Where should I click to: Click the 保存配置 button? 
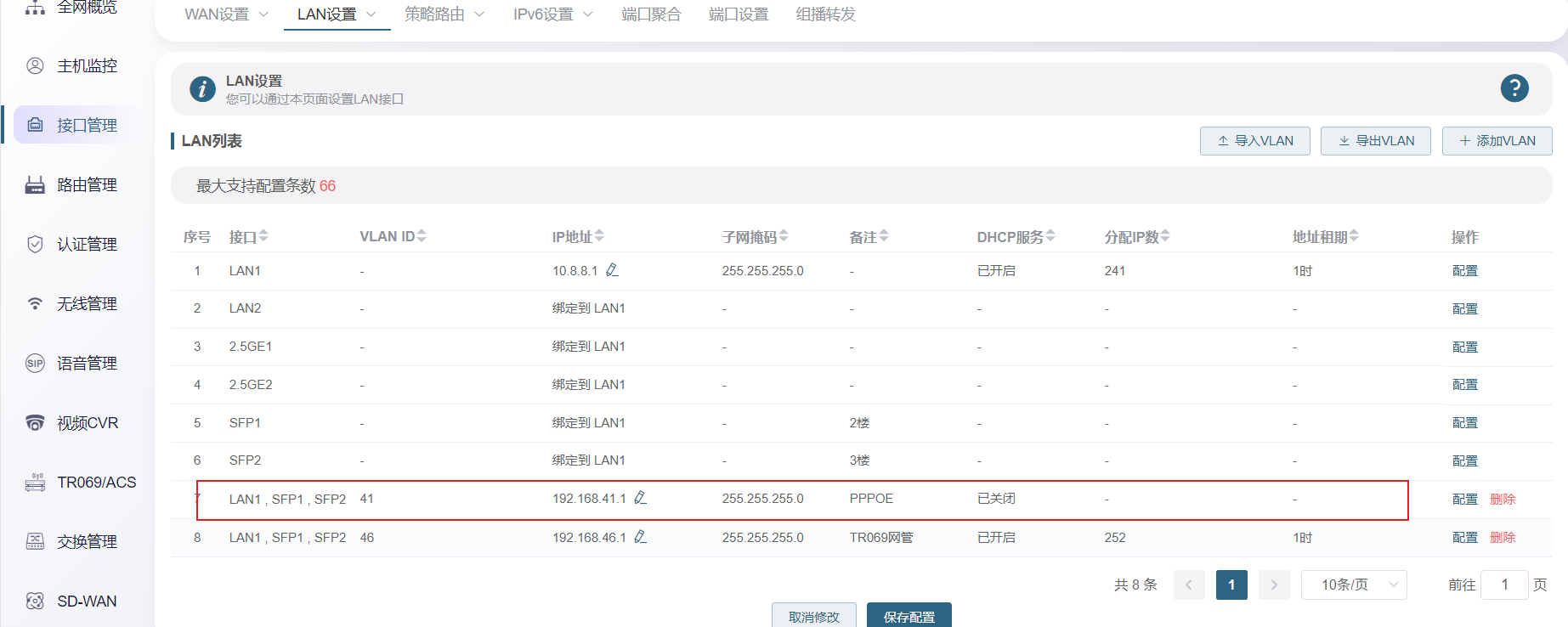click(x=909, y=616)
